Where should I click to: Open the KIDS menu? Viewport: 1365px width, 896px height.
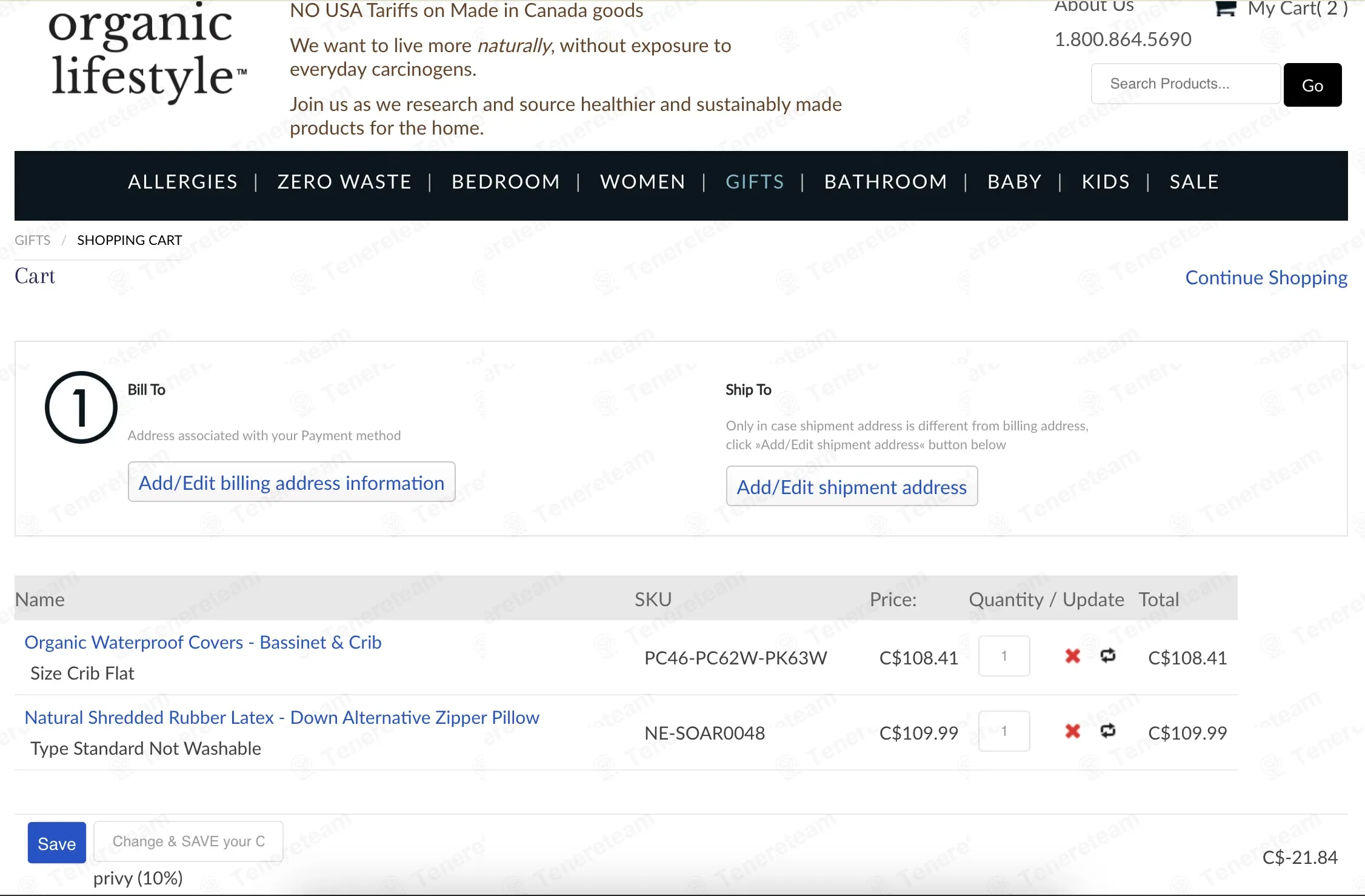point(1106,182)
